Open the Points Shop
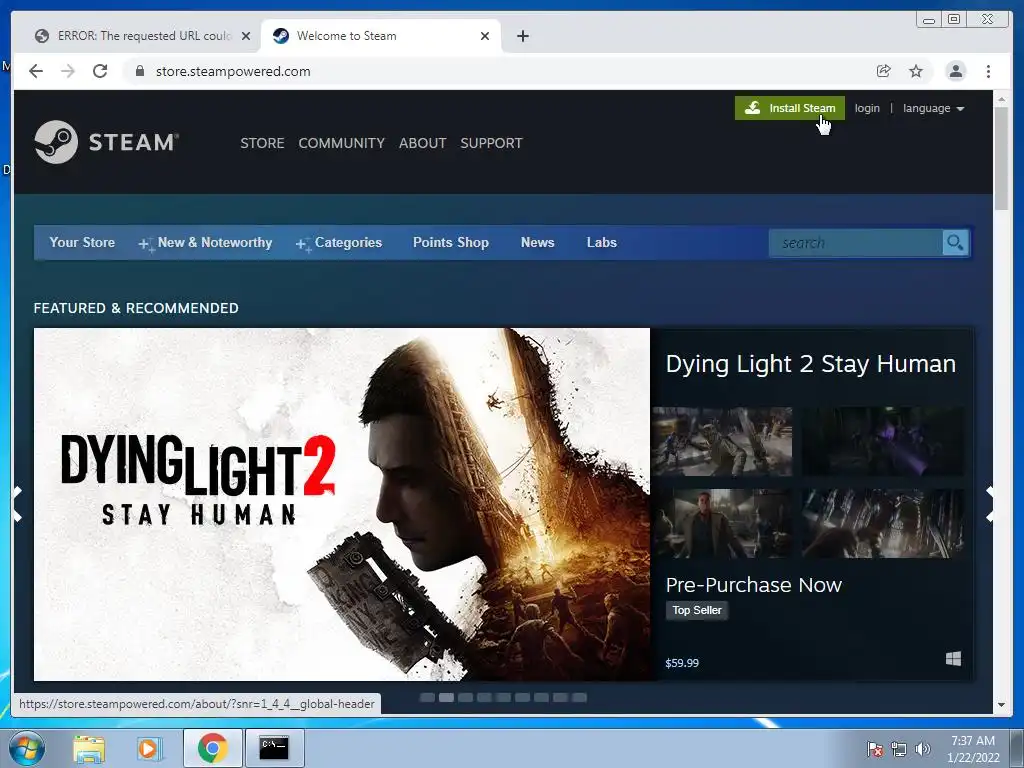This screenshot has width=1024, height=768. 451,242
